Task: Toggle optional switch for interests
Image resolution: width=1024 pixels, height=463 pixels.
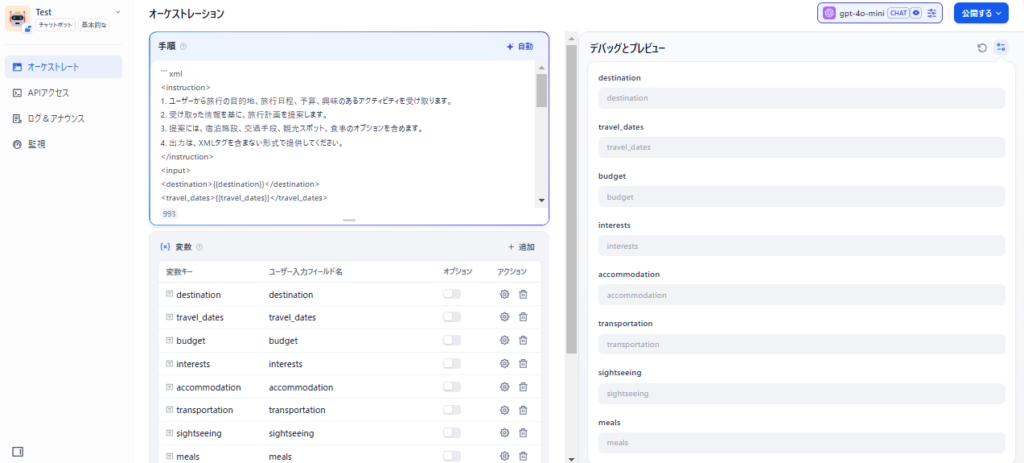Action: click(x=452, y=363)
